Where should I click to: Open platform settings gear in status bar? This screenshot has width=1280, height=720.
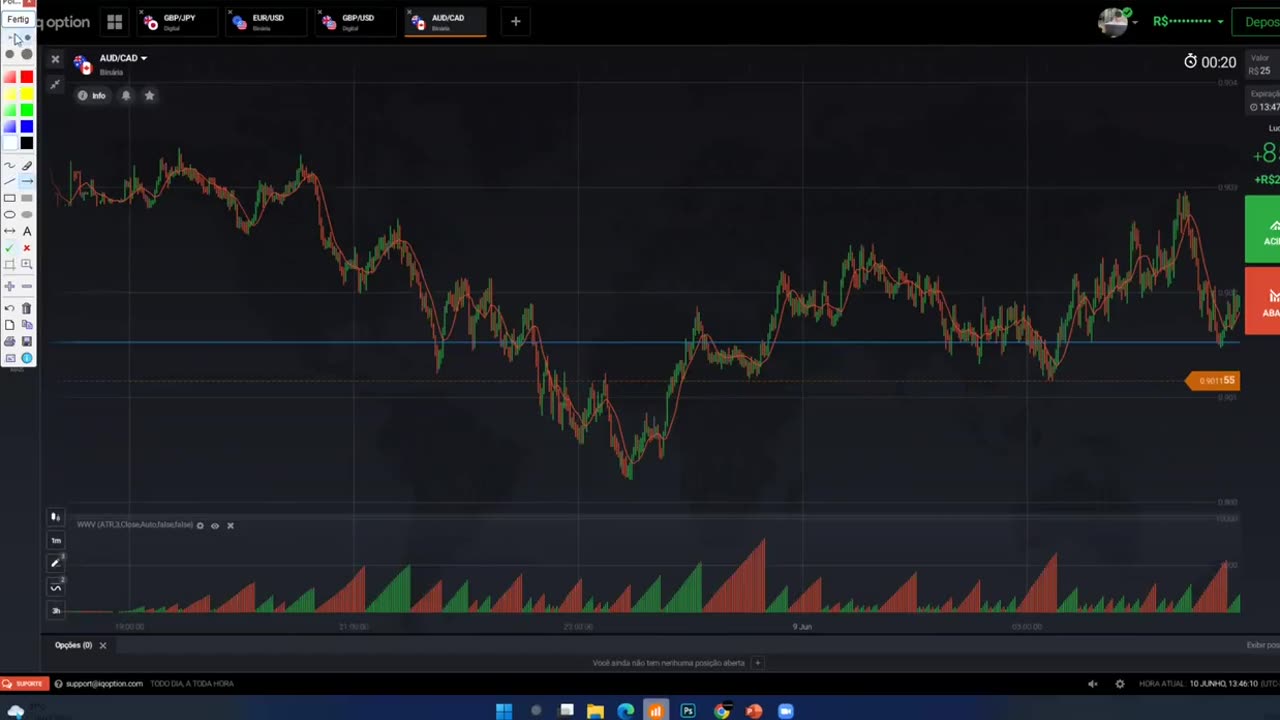1119,684
